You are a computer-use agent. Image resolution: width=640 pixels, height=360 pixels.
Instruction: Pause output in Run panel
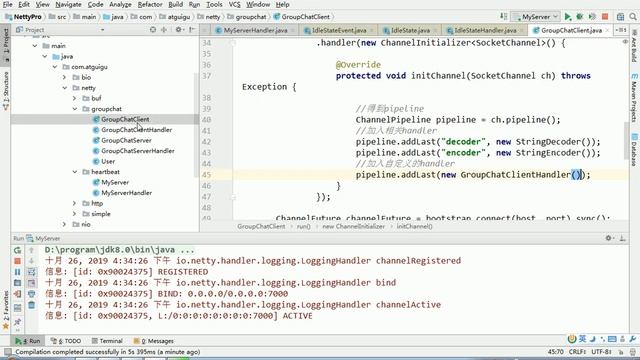pos(18,272)
